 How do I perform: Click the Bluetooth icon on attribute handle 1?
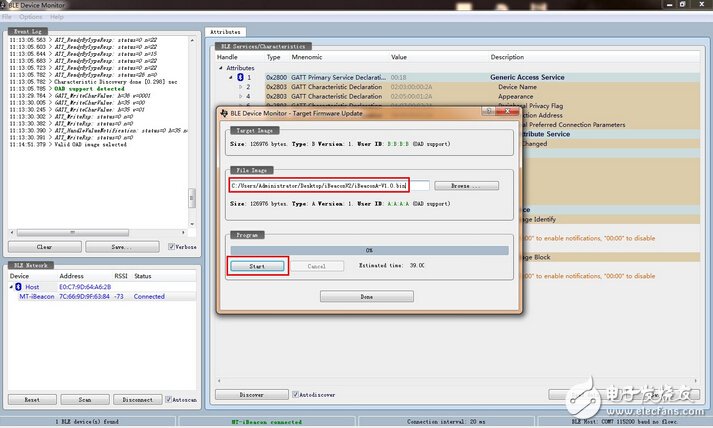click(x=240, y=77)
